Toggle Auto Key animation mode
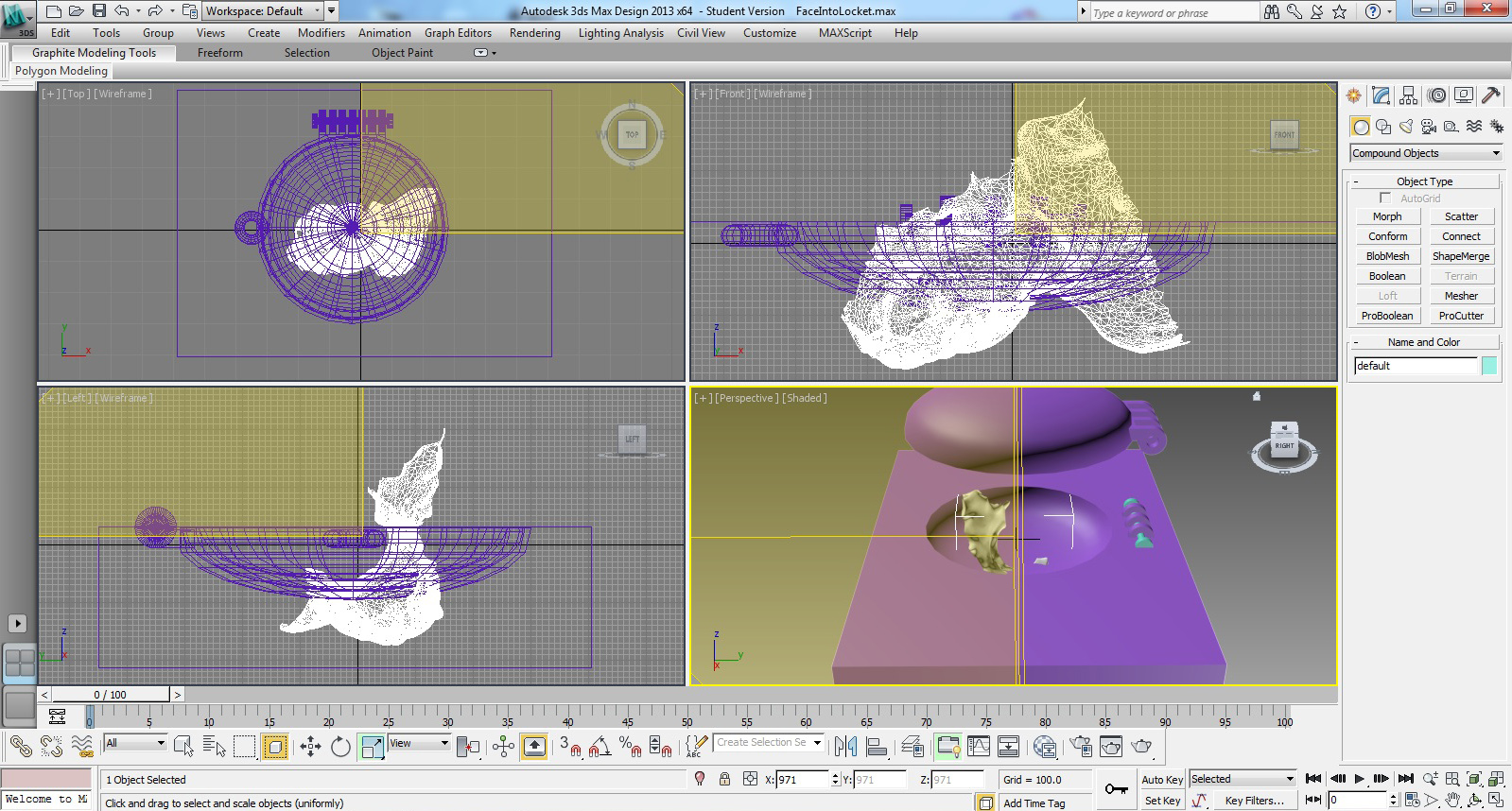 click(x=1162, y=780)
